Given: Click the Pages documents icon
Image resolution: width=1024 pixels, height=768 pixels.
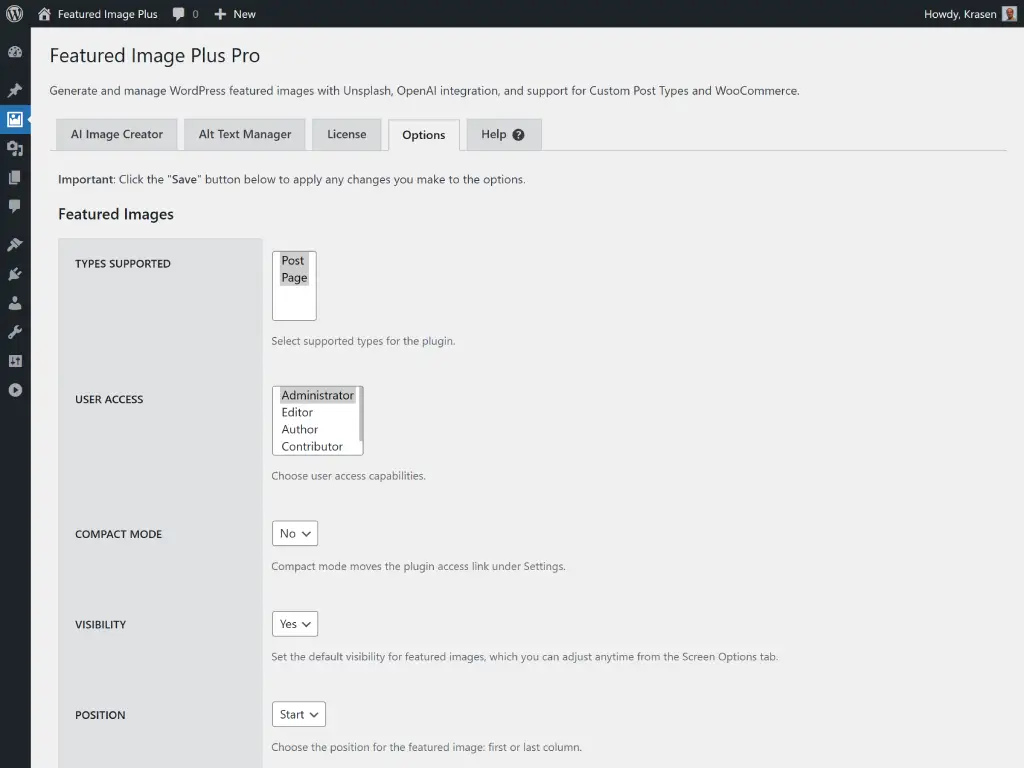Looking at the screenshot, I should [x=15, y=176].
